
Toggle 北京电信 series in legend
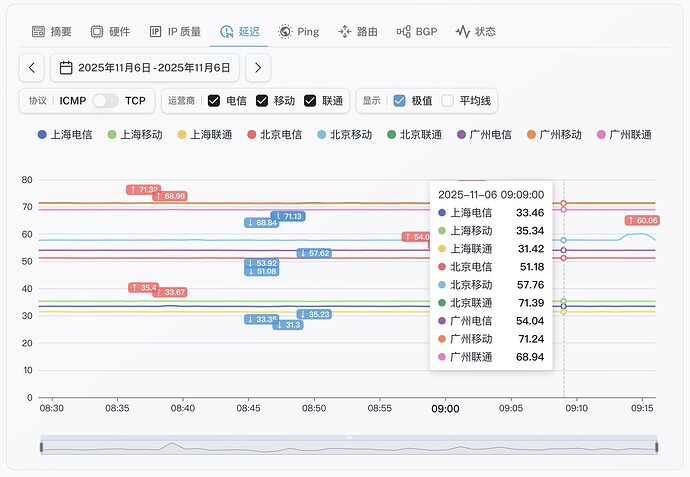(x=275, y=135)
